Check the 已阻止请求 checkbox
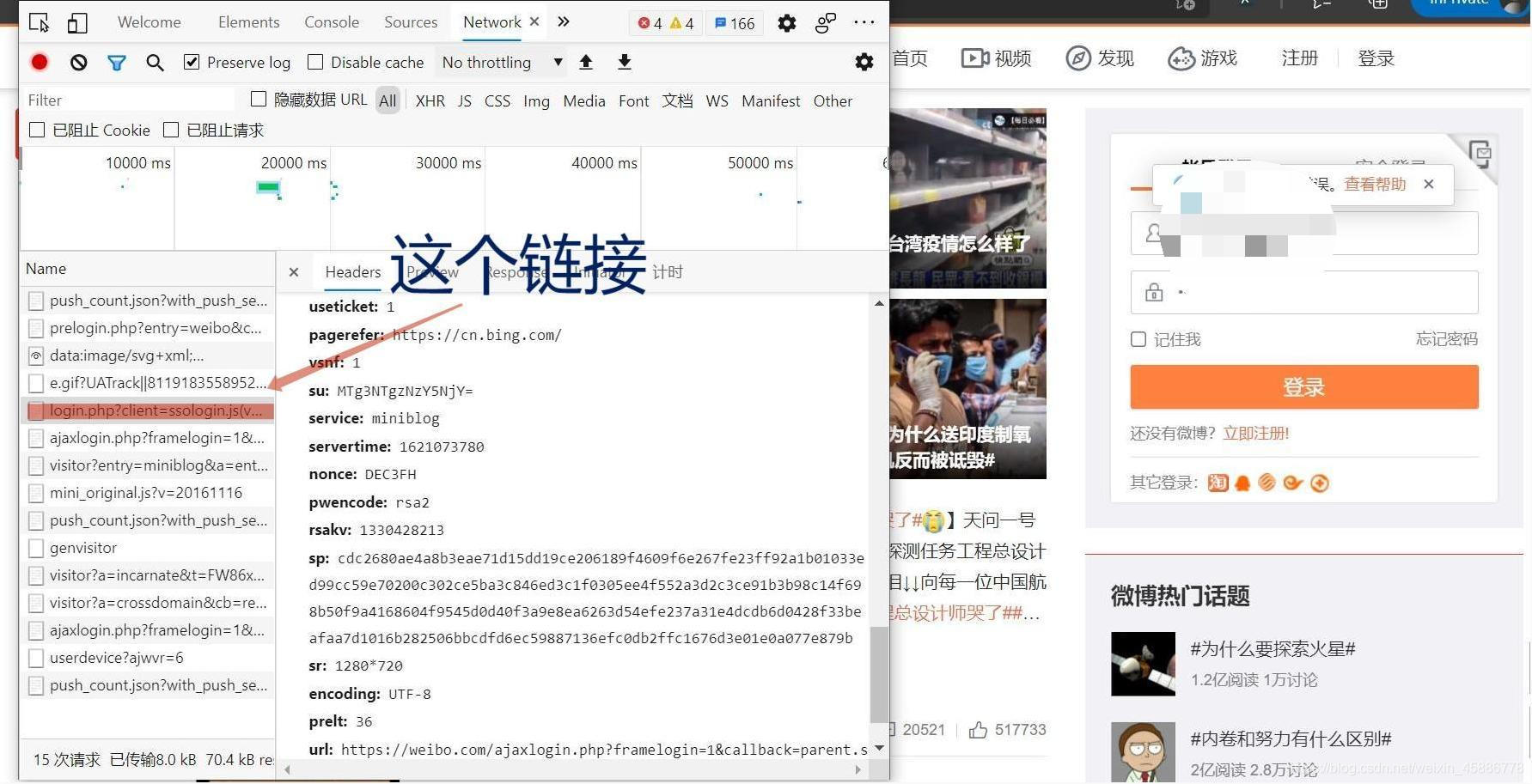The width and height of the screenshot is (1532, 784). (x=171, y=130)
